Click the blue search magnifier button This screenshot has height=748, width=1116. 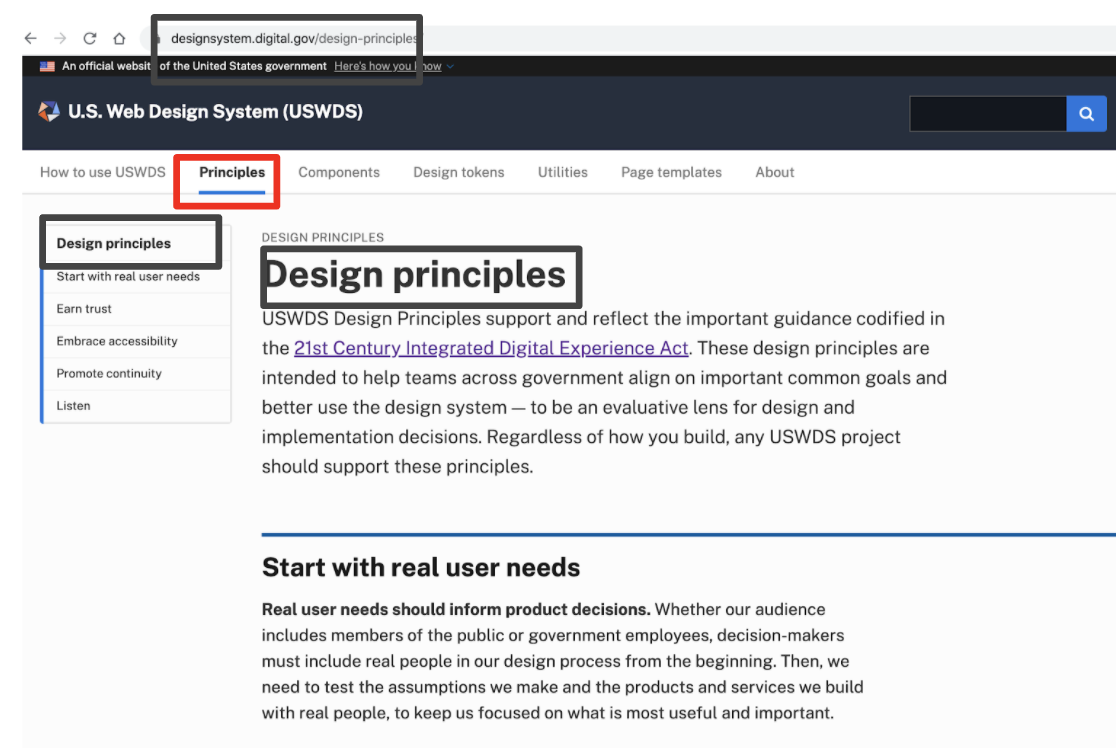click(1086, 114)
